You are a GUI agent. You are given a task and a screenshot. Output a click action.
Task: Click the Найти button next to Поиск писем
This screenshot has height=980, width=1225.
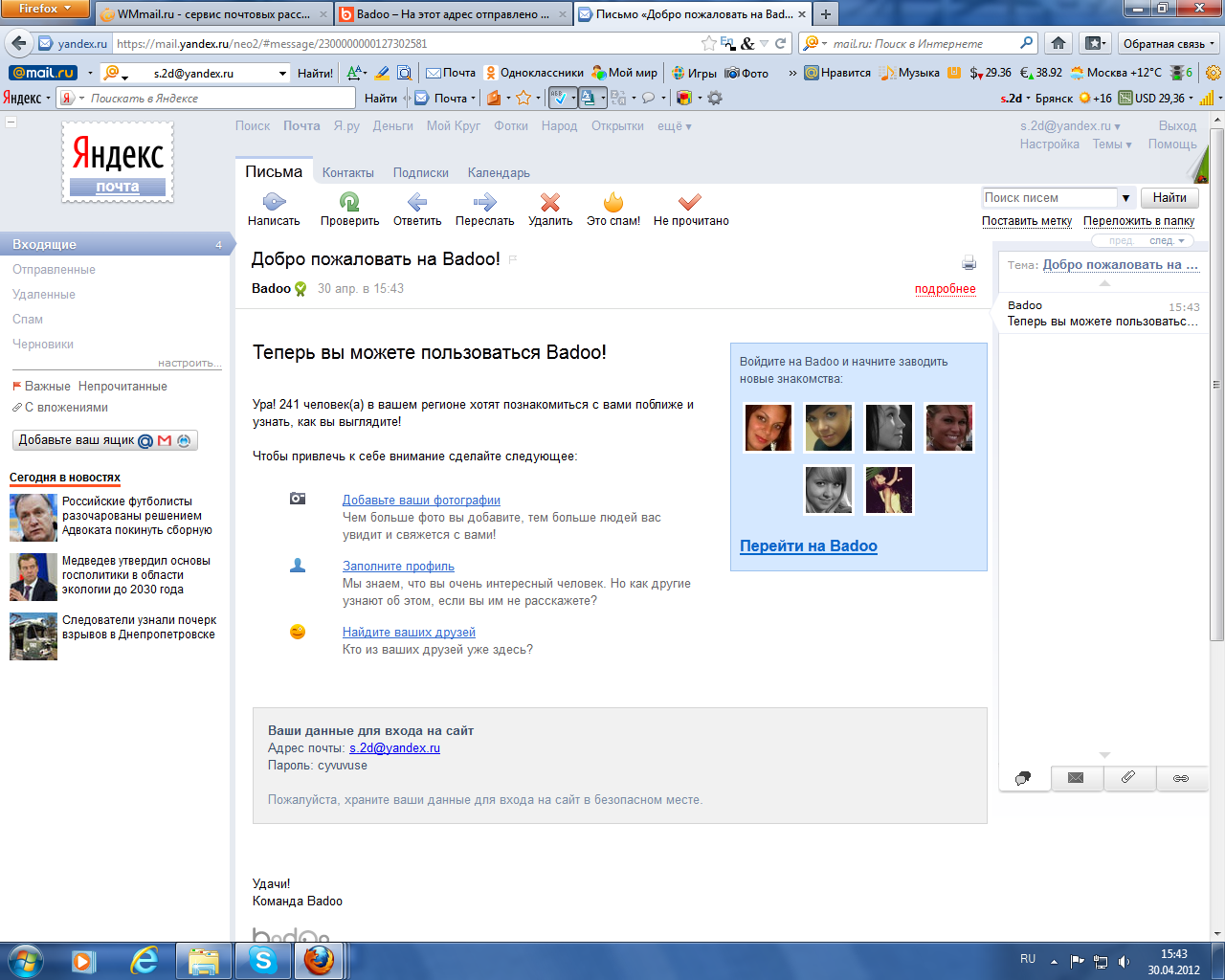coord(1169,198)
